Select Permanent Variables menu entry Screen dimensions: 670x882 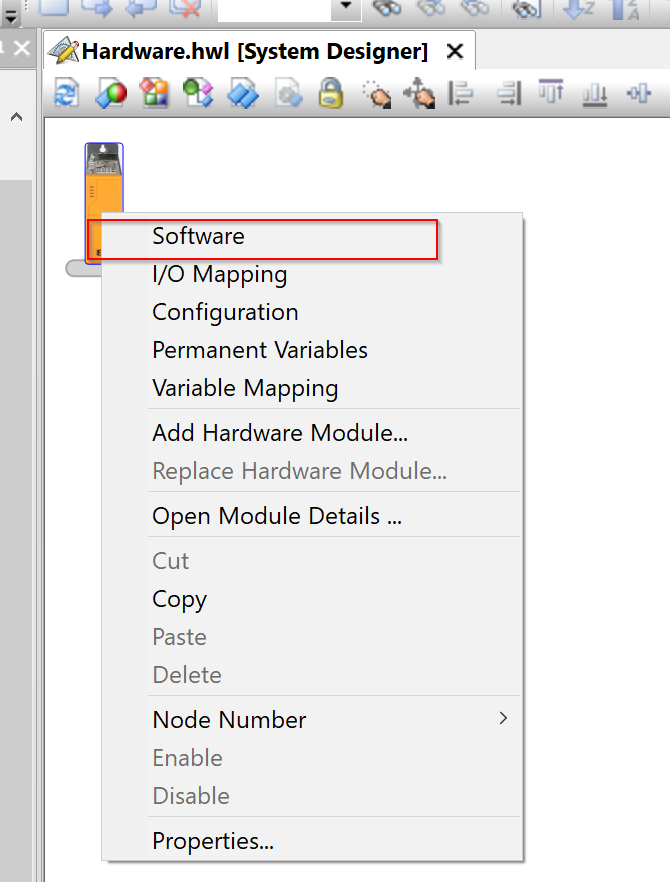[312, 350]
